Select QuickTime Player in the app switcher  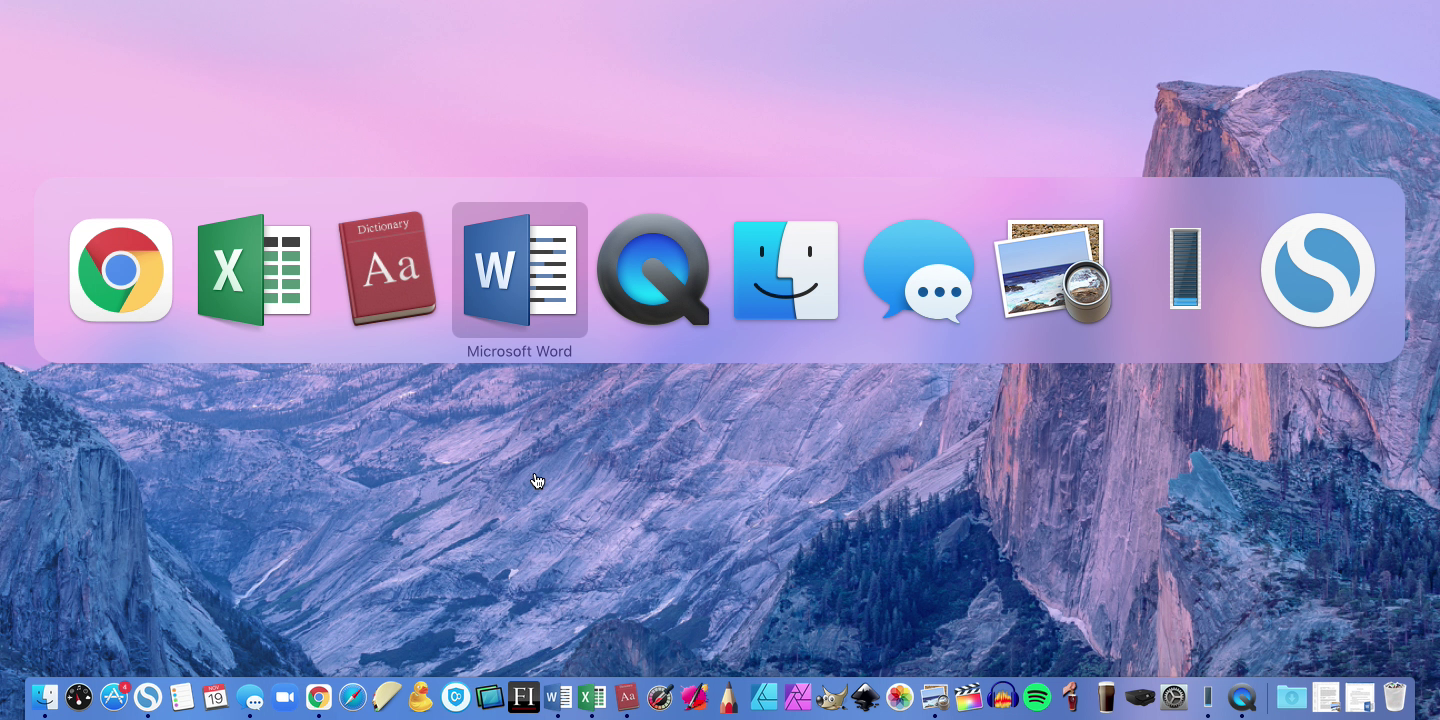click(653, 270)
